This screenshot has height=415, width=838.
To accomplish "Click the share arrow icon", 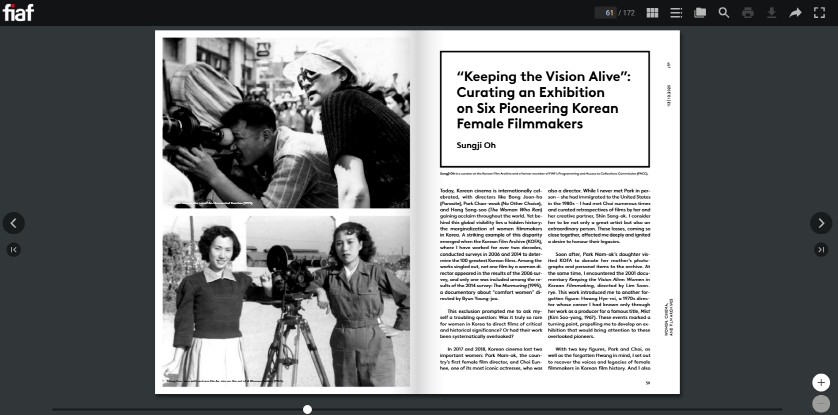I will point(795,13).
